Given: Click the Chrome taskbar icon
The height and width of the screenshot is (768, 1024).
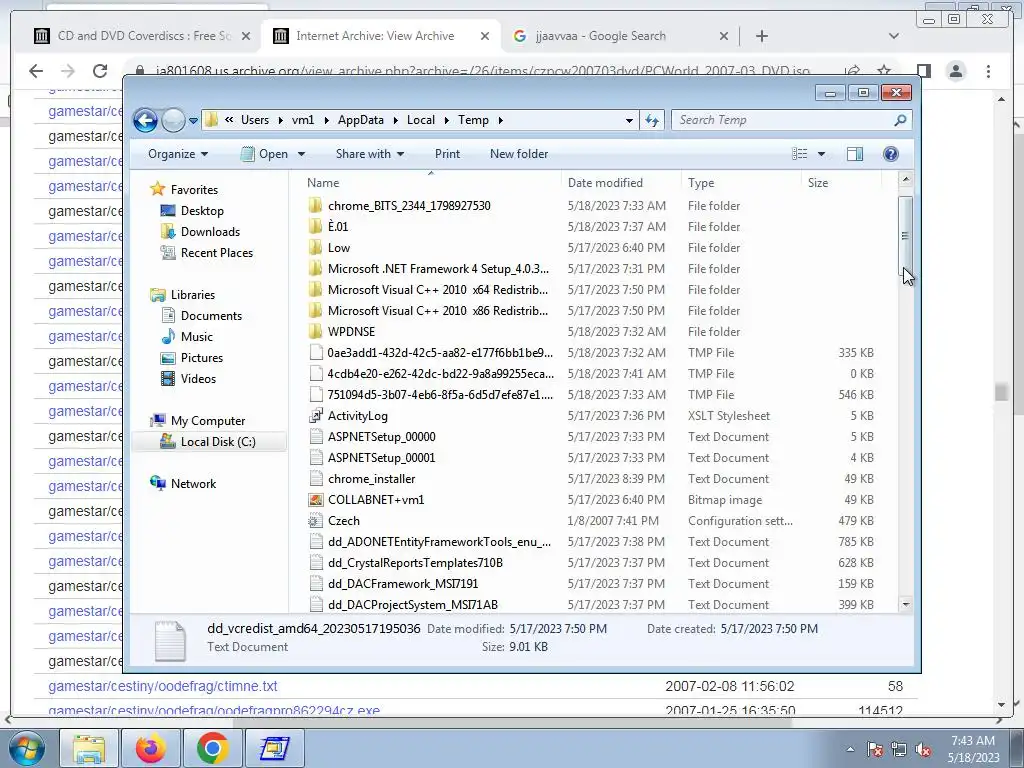Looking at the screenshot, I should (x=212, y=748).
